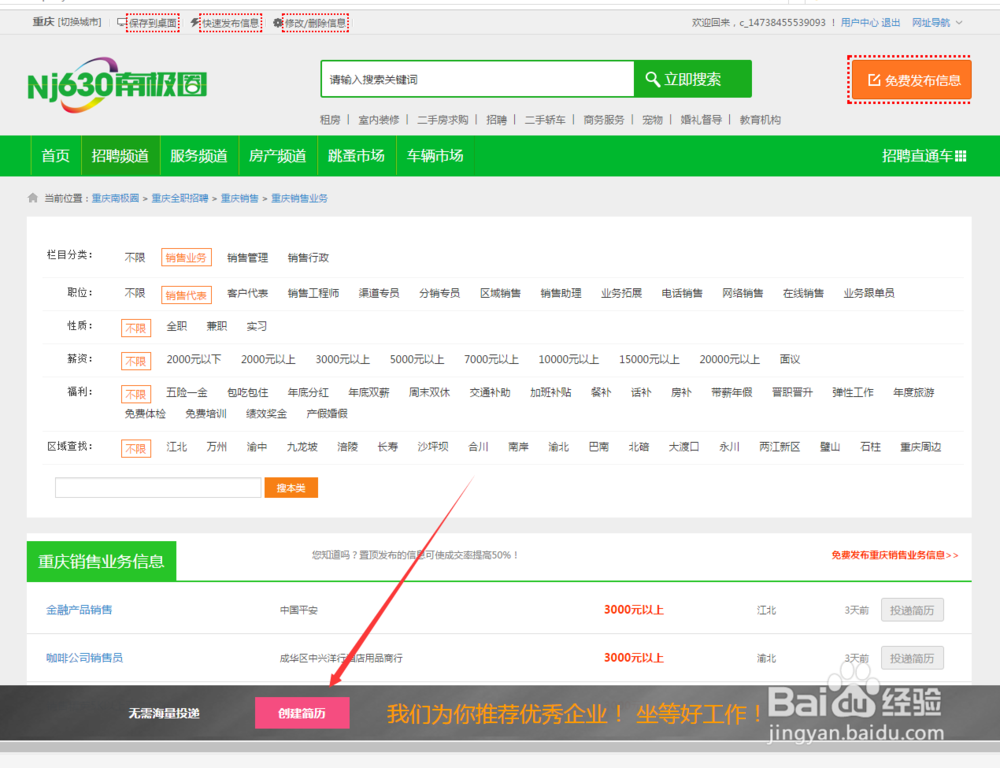Click the 招聘直通车 grid icon
The height and width of the screenshot is (768, 1000).
coord(958,156)
